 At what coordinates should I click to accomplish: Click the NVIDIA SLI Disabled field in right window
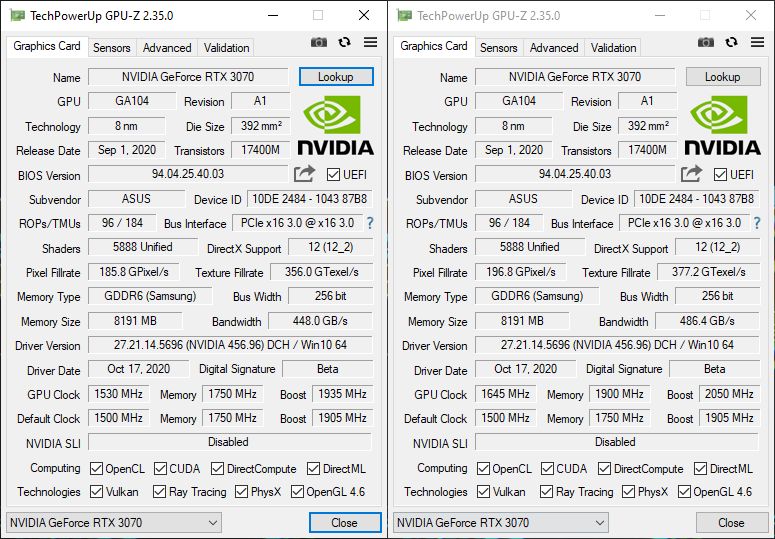pos(616,442)
